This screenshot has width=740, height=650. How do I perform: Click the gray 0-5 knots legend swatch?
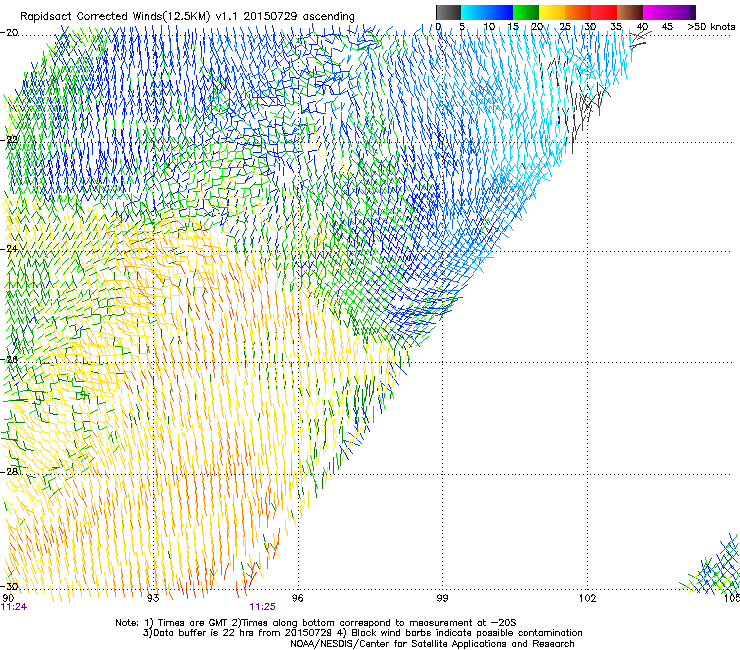[x=448, y=12]
